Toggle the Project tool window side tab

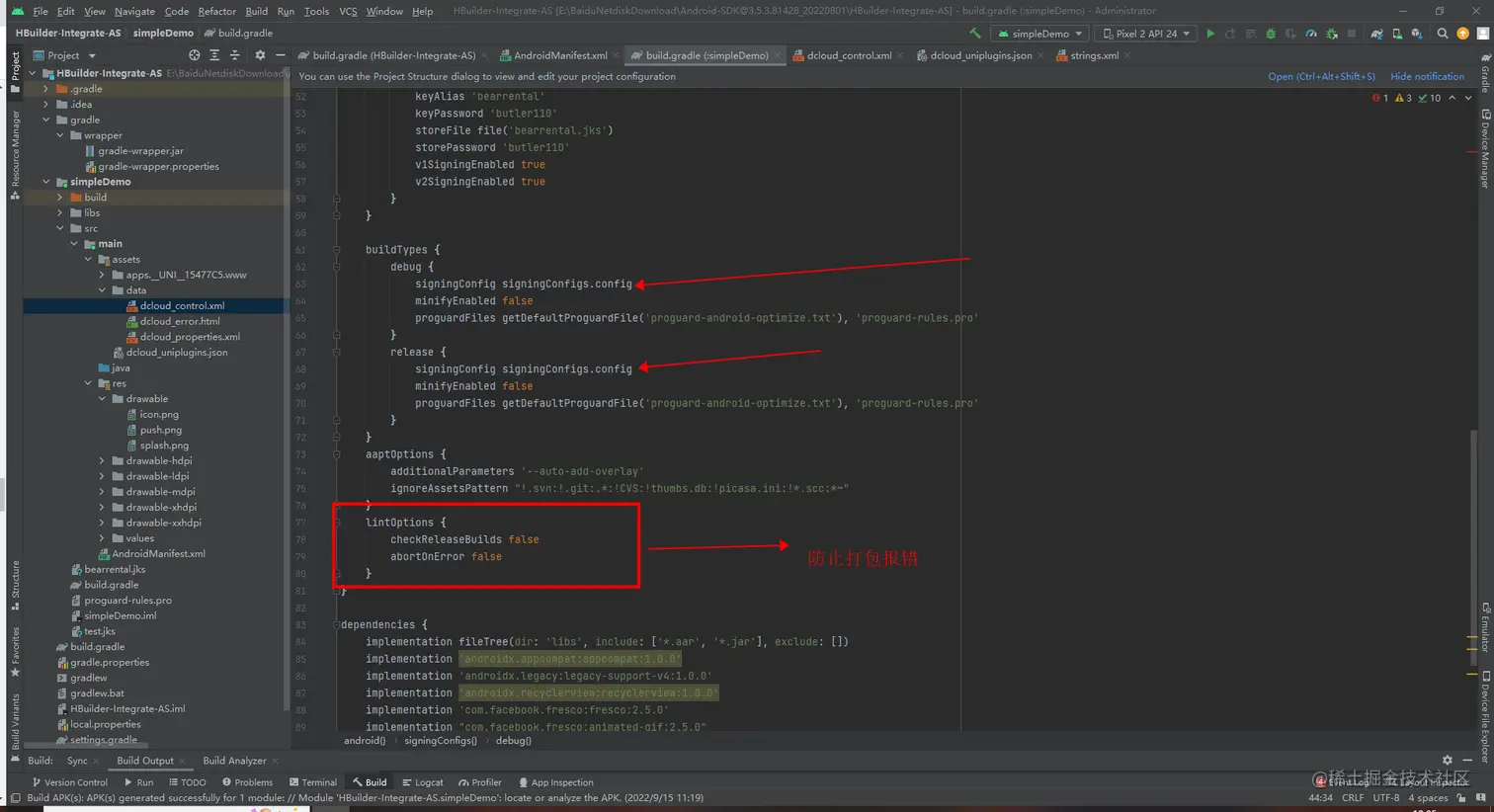click(x=15, y=72)
